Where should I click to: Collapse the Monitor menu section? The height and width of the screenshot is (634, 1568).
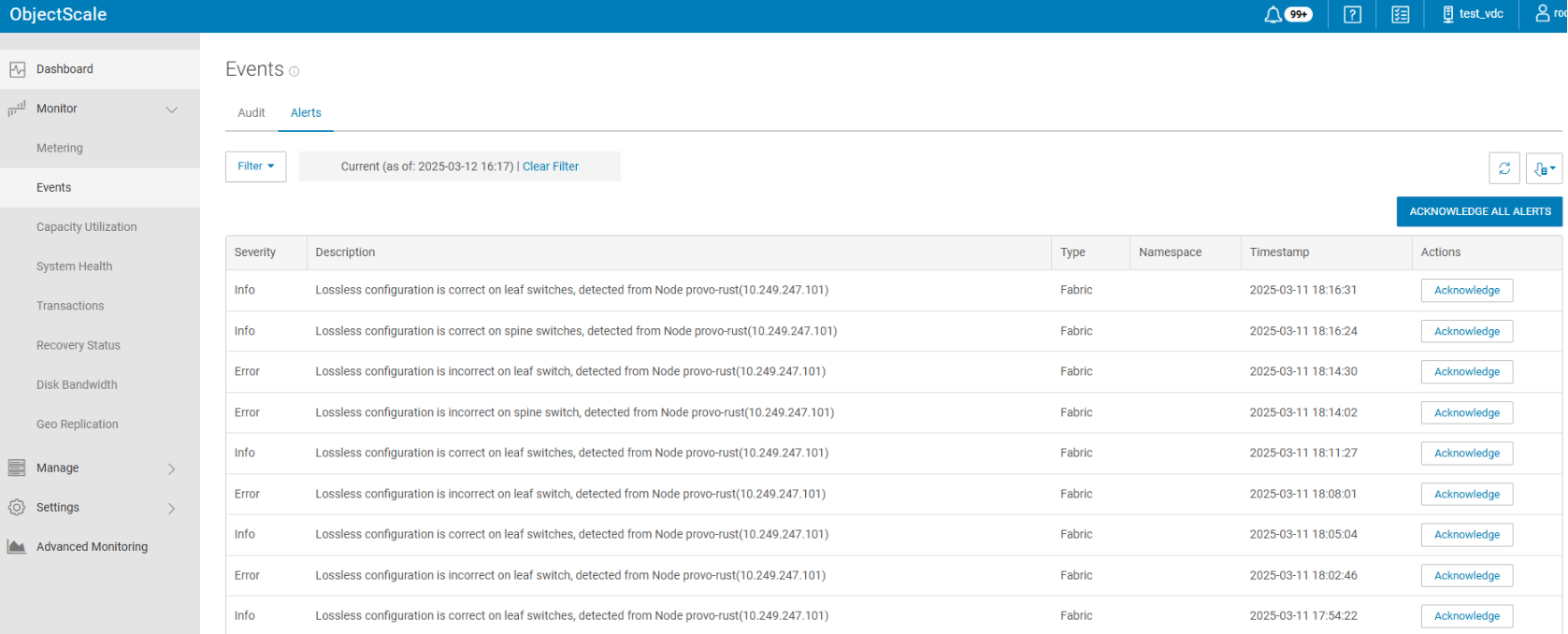click(171, 109)
